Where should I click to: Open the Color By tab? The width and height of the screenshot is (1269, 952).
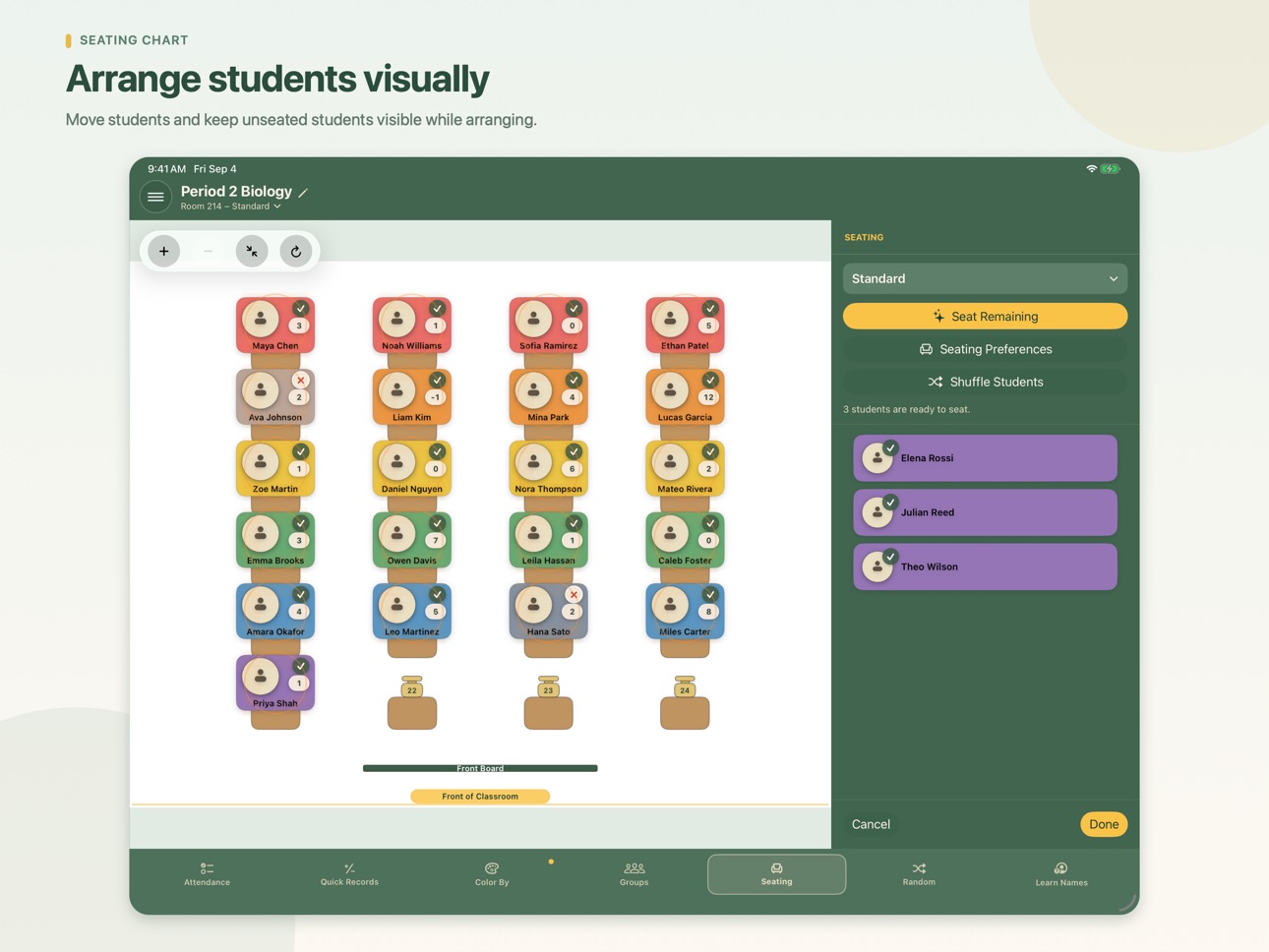[x=492, y=874]
